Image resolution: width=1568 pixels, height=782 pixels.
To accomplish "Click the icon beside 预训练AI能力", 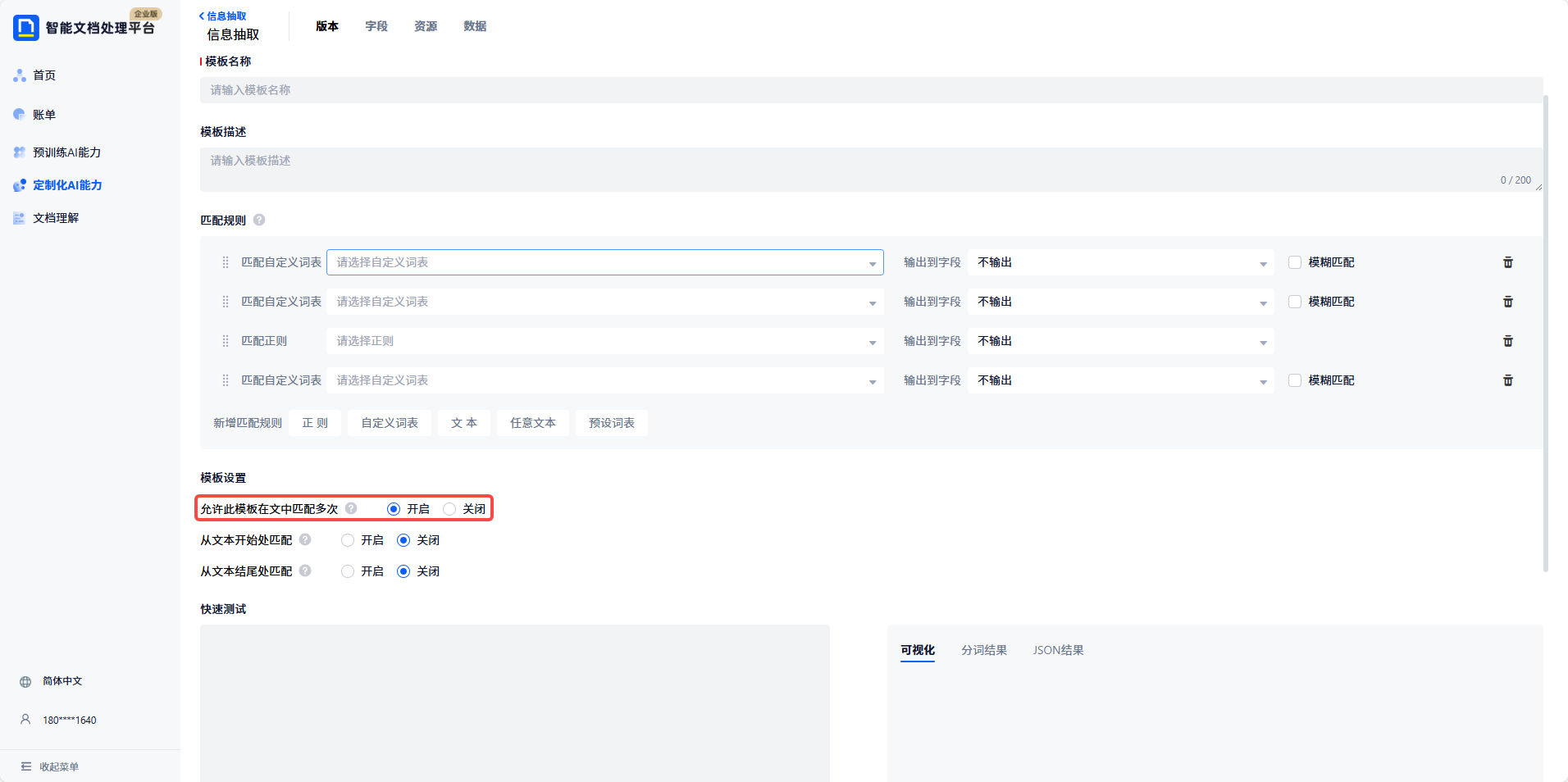I will point(20,152).
